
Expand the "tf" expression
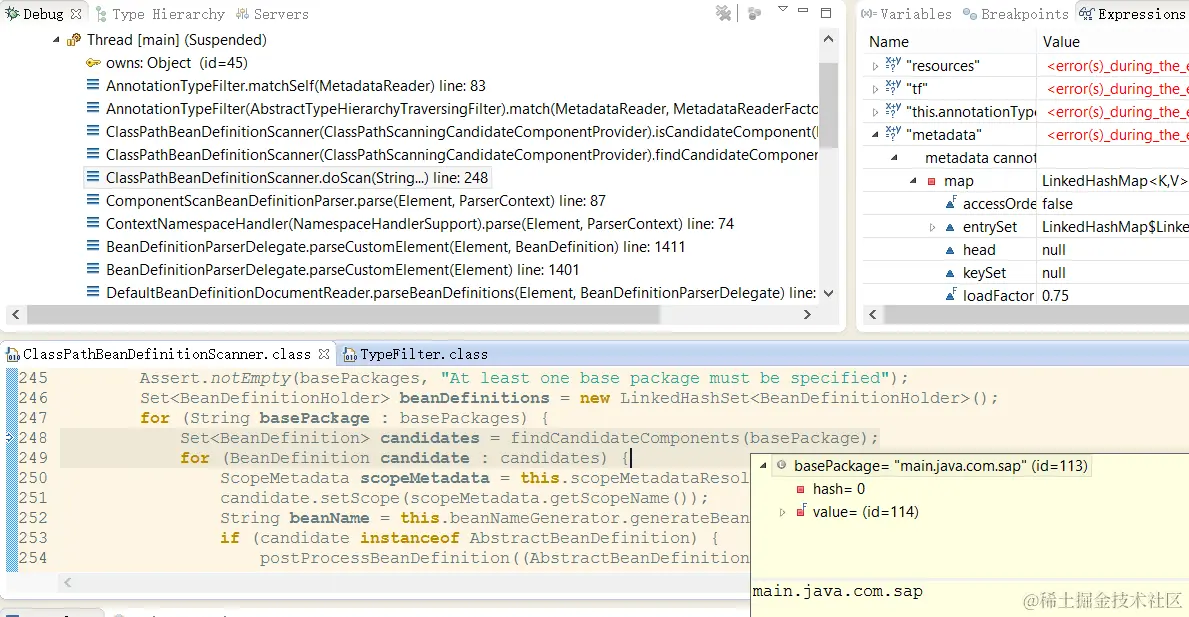[x=875, y=89]
